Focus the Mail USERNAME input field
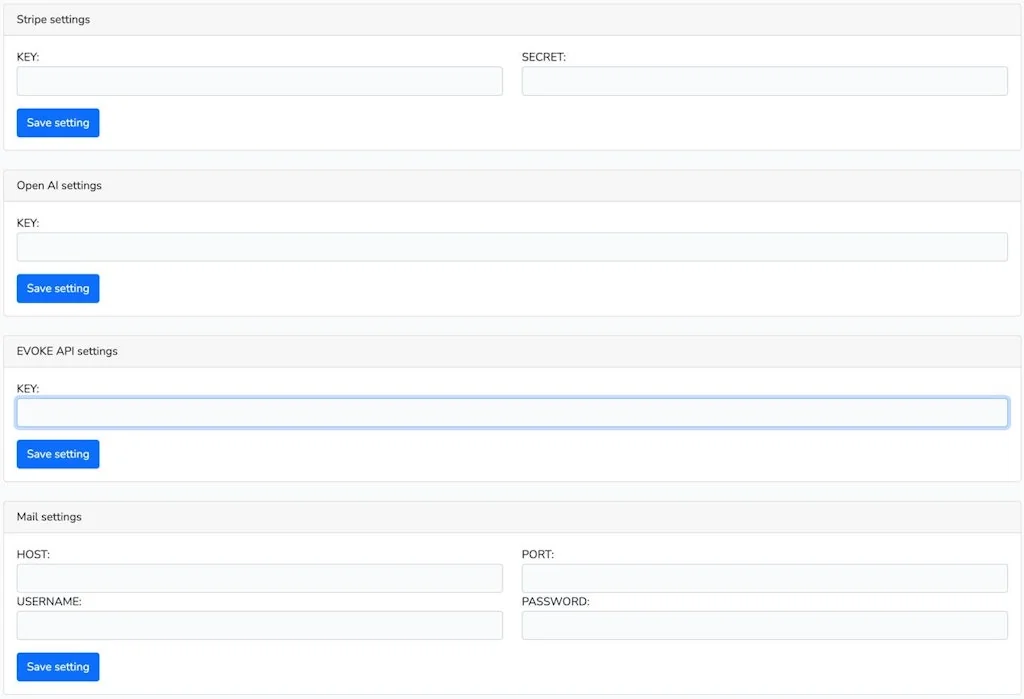This screenshot has width=1024, height=699. point(259,625)
